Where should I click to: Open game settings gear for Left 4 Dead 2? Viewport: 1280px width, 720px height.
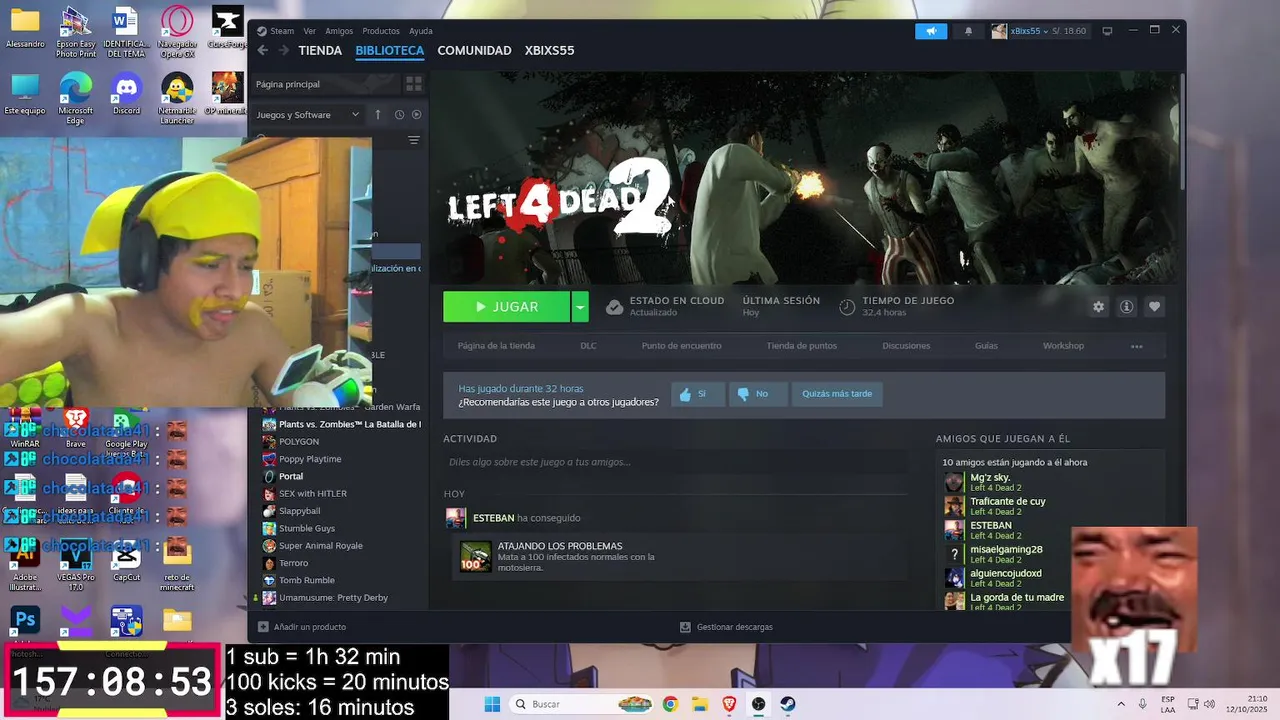coord(1099,307)
